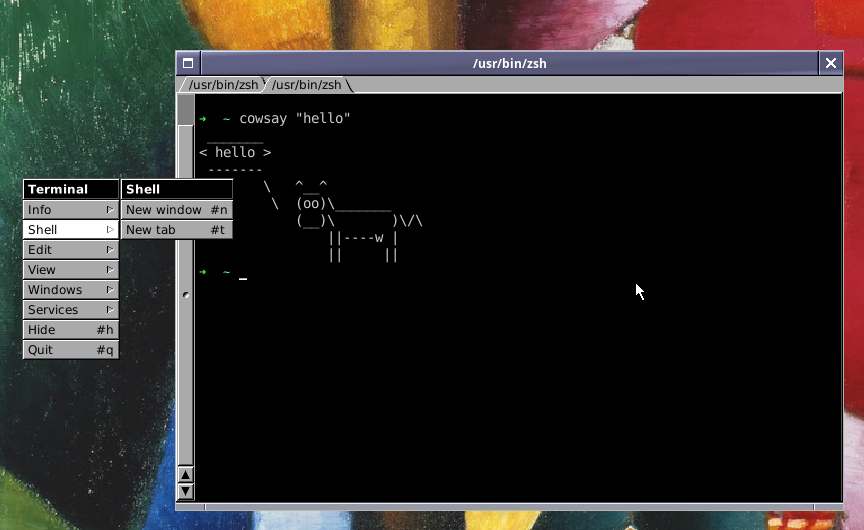Screen dimensions: 864x530
Task: Click the scroll up arrow button
Action: [x=185, y=475]
